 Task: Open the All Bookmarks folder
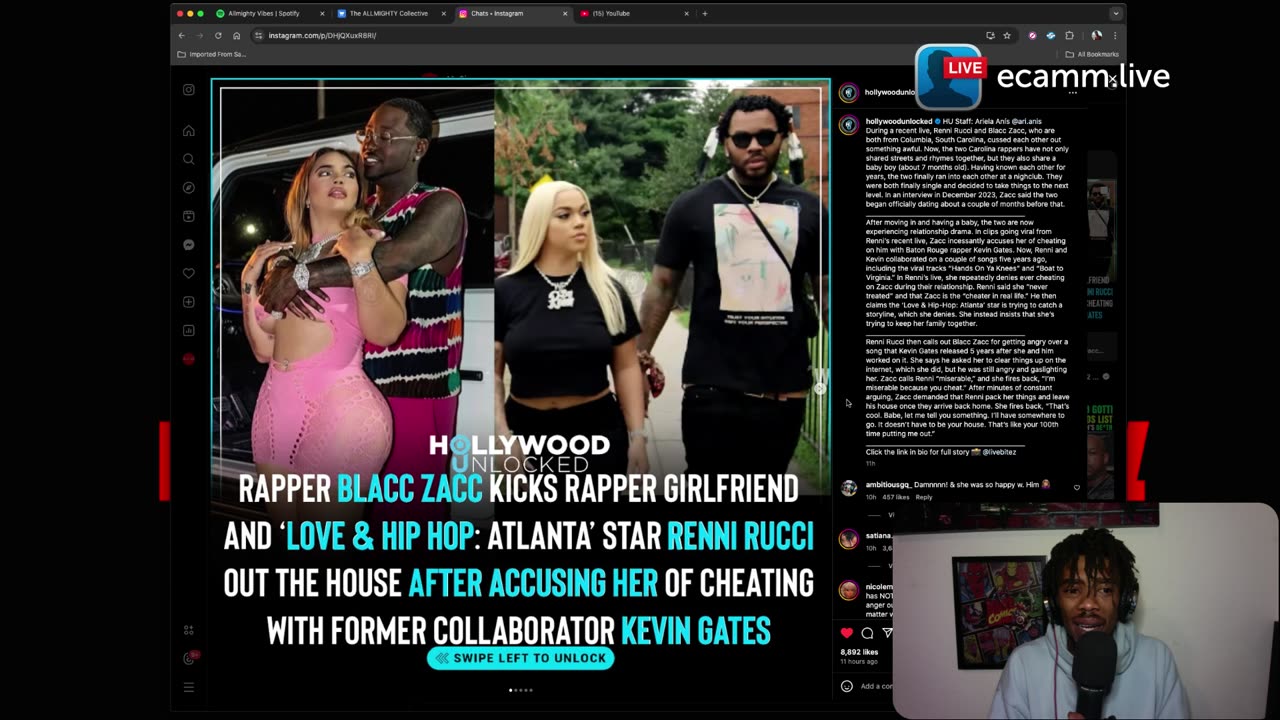1092,54
